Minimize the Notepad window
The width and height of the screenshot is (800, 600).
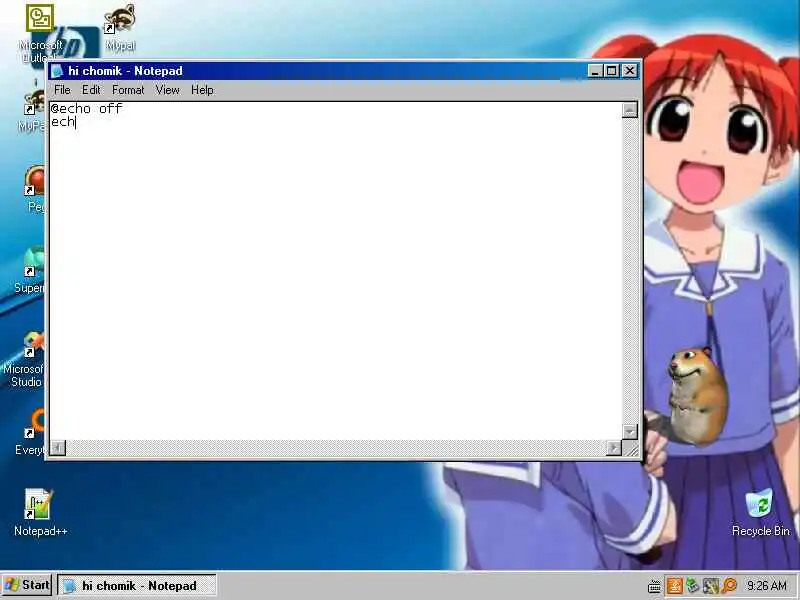pyautogui.click(x=595, y=71)
